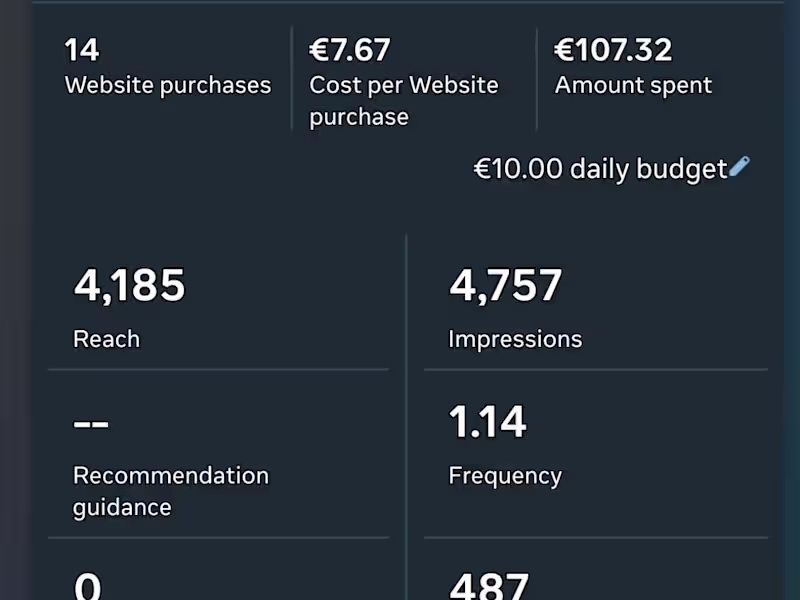Select the 4,185 reach number
Viewport: 800px width, 600px height.
pos(129,286)
